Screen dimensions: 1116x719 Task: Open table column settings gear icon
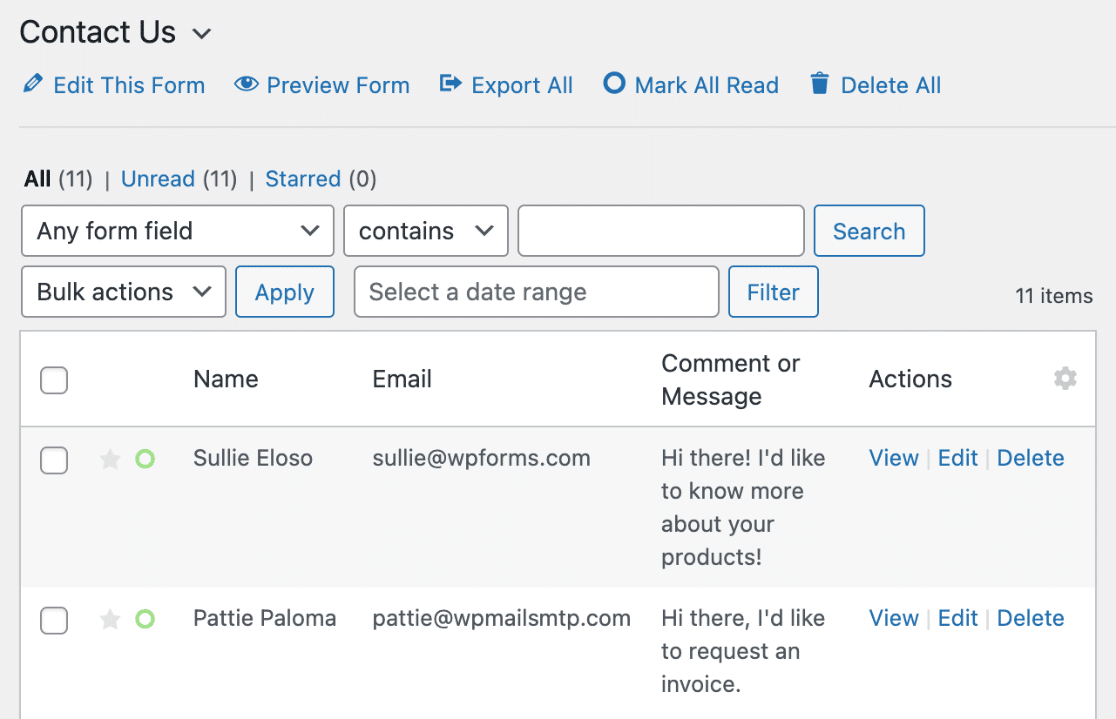click(x=1065, y=378)
